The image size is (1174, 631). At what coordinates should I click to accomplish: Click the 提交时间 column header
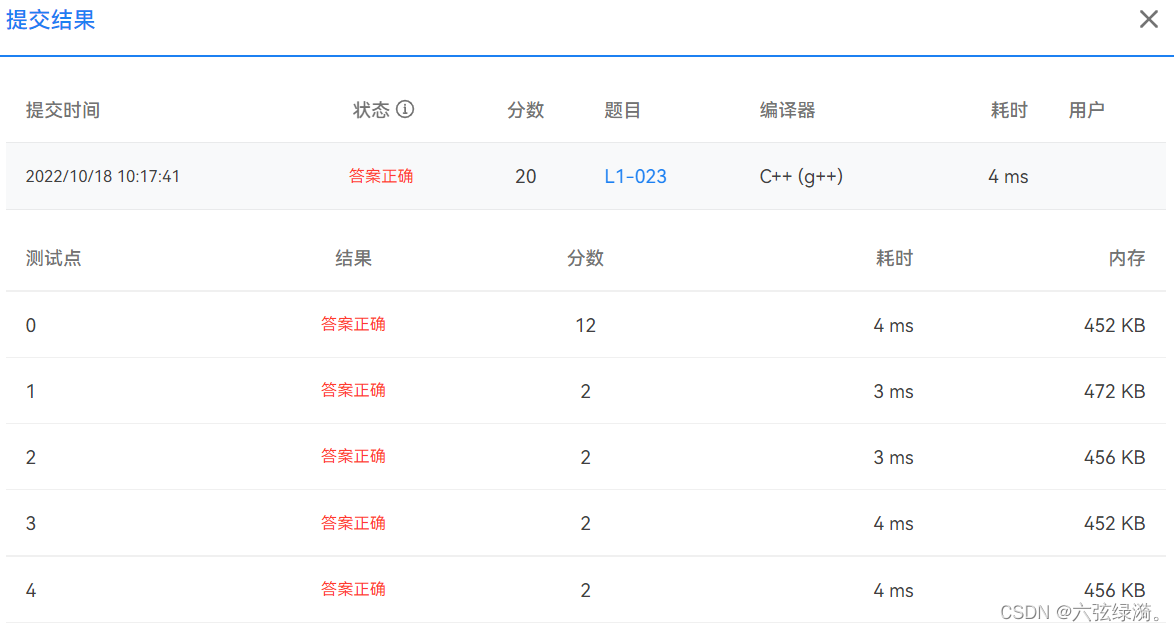62,110
